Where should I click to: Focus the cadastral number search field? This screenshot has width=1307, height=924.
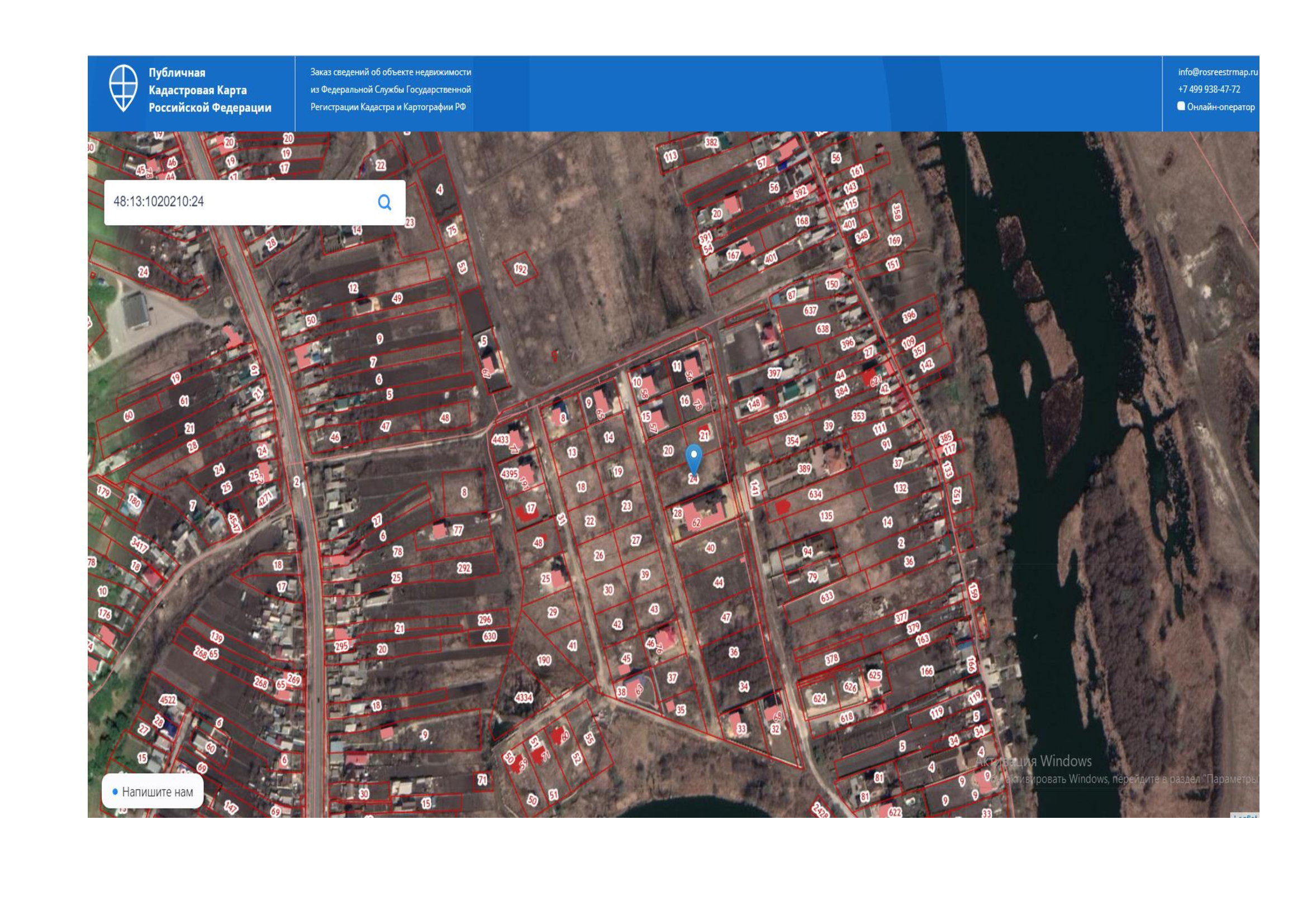254,202
